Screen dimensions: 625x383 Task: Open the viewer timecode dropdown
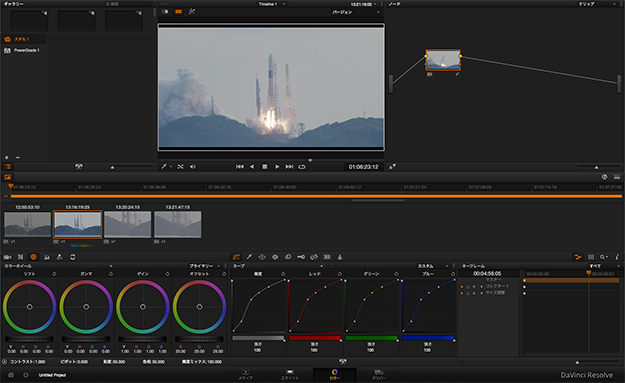[363, 4]
